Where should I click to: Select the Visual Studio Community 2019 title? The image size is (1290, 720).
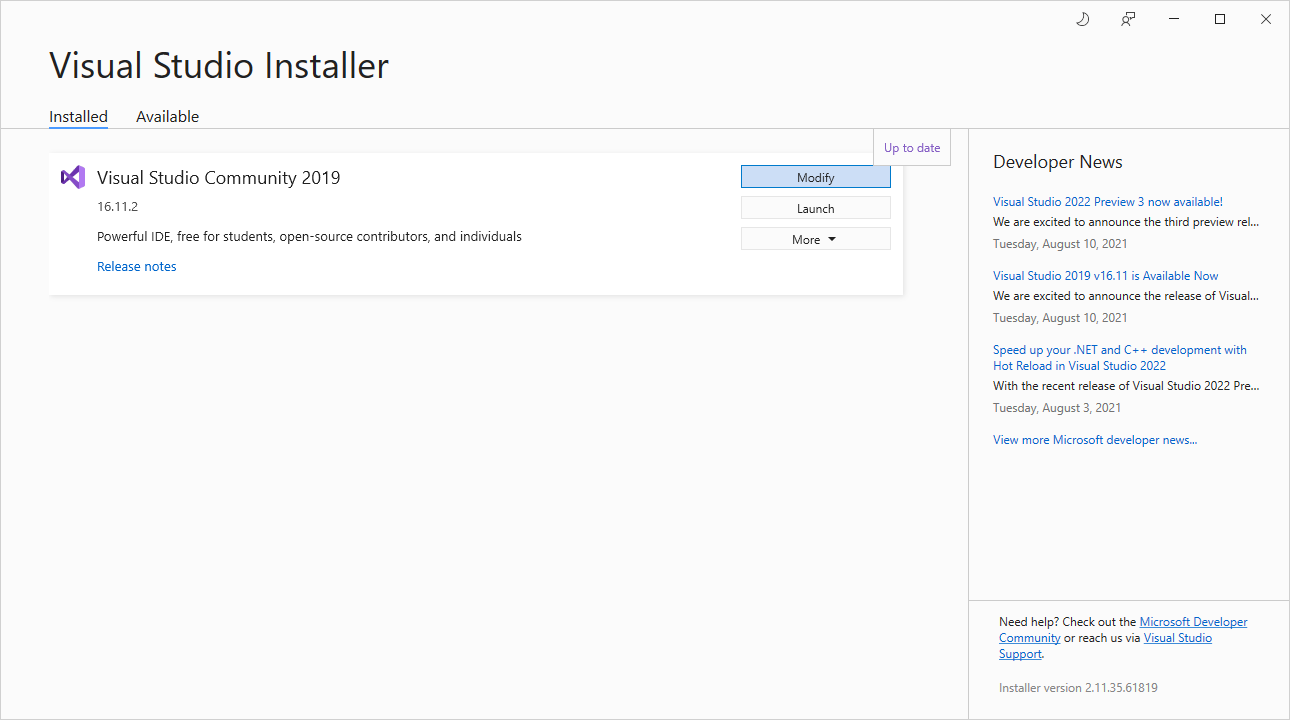(218, 178)
